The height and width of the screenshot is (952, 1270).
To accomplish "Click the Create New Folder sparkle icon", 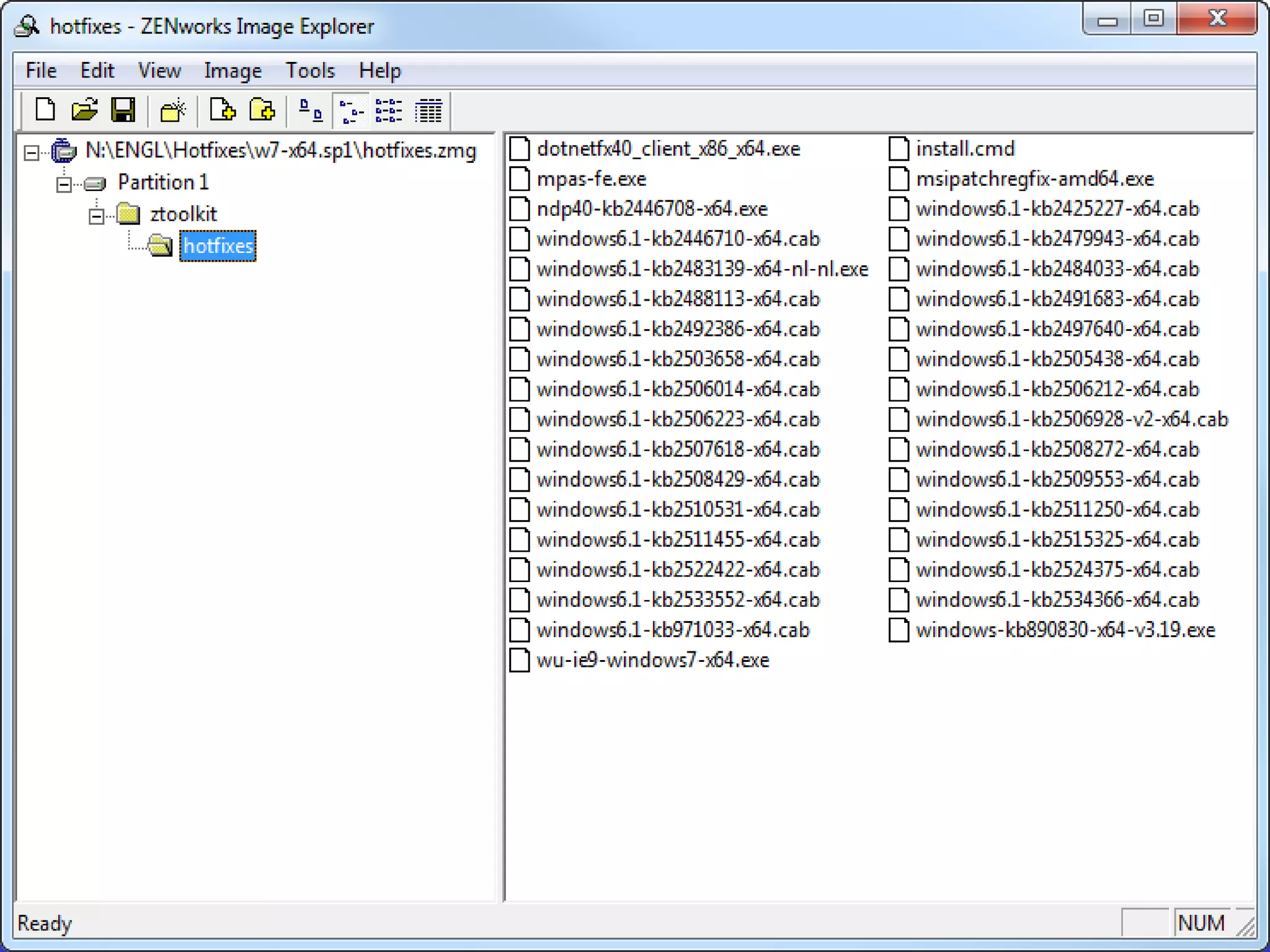I will click(173, 110).
